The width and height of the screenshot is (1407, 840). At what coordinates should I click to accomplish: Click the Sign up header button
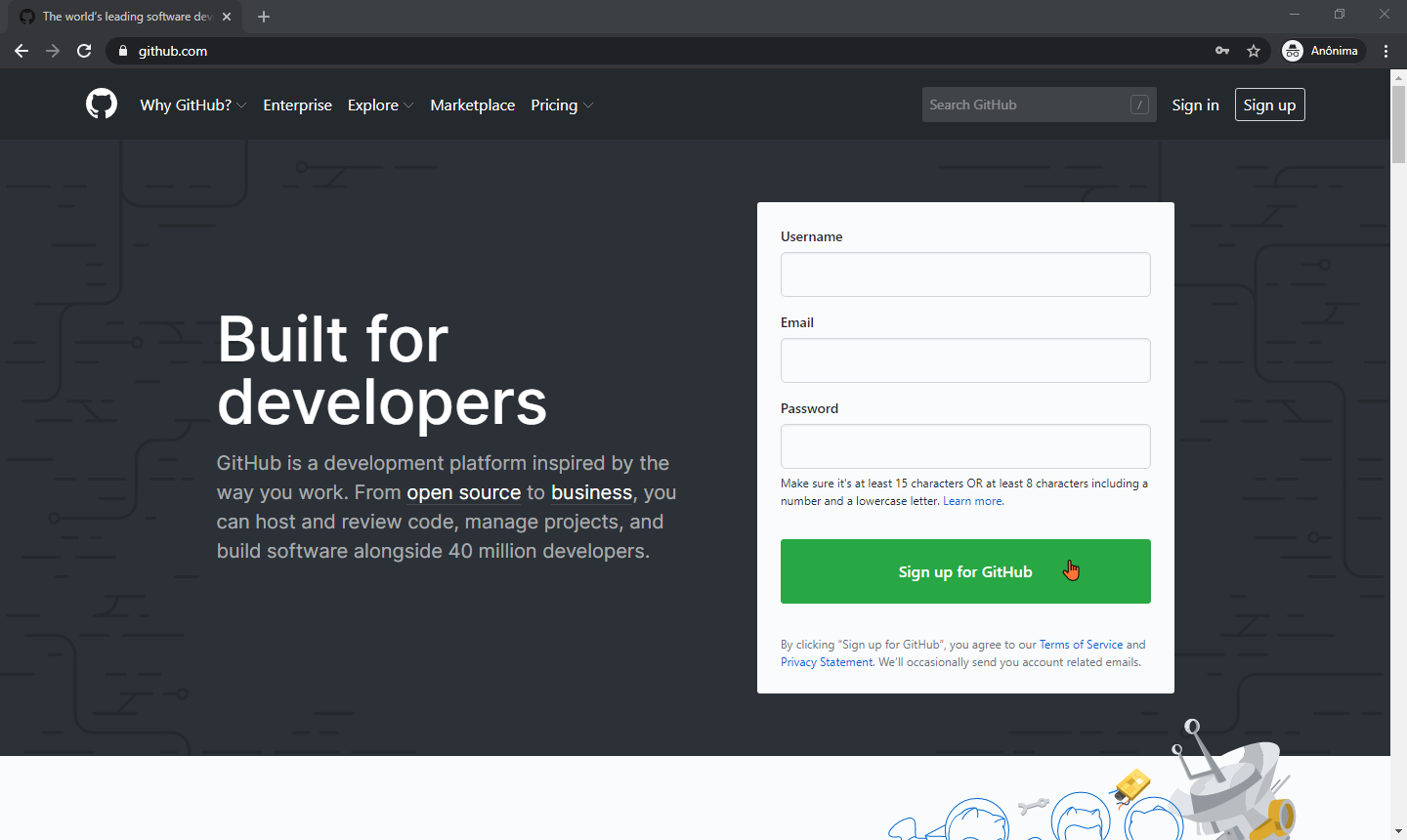pyautogui.click(x=1269, y=105)
